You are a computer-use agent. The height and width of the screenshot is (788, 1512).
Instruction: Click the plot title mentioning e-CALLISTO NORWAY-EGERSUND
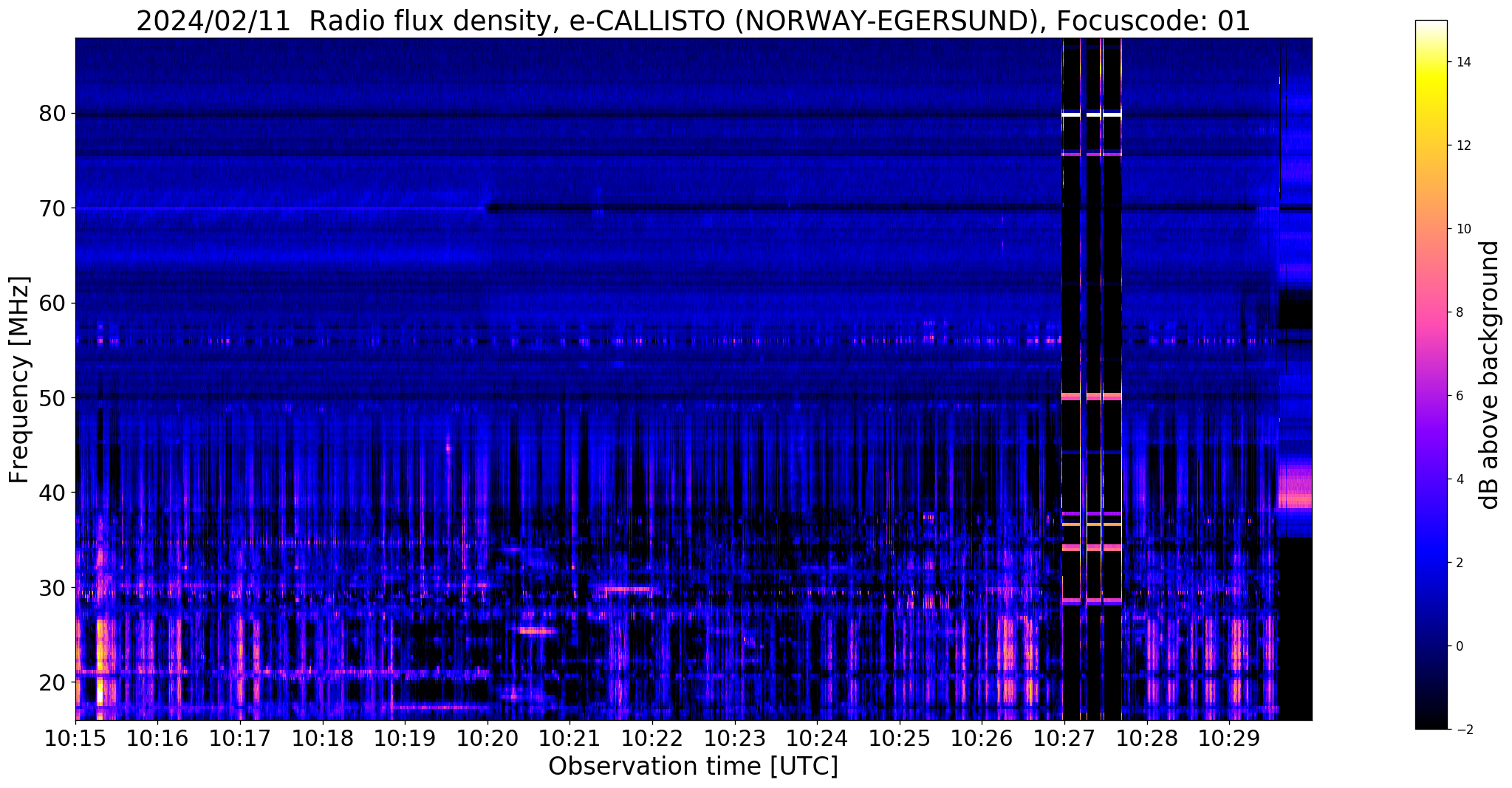[693, 21]
